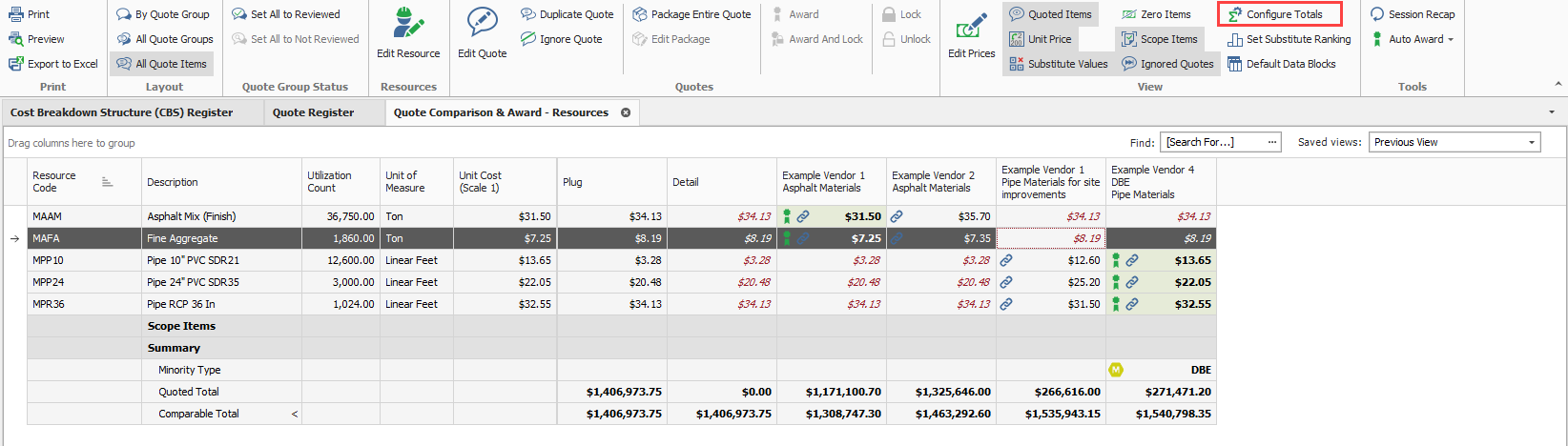Click Duplicate Quote
1568x446 pixels.
click(x=567, y=14)
